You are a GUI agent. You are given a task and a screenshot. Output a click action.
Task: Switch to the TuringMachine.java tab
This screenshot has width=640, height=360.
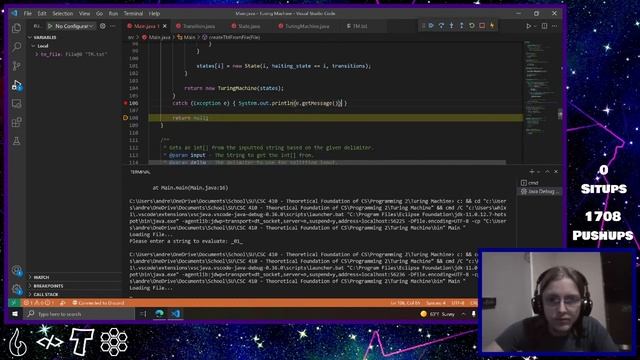(x=307, y=26)
